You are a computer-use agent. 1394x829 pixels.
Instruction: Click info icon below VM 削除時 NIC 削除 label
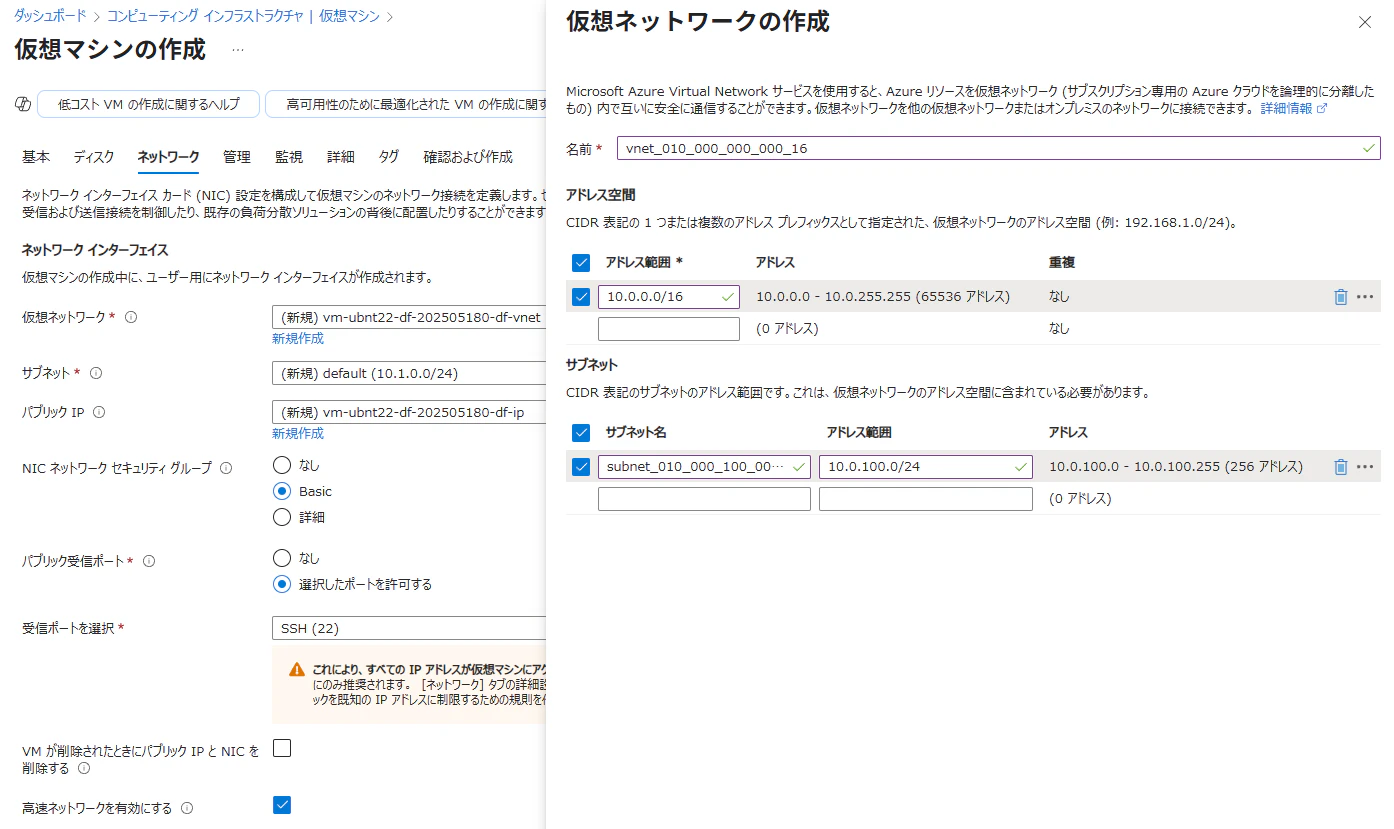pyautogui.click(x=84, y=769)
